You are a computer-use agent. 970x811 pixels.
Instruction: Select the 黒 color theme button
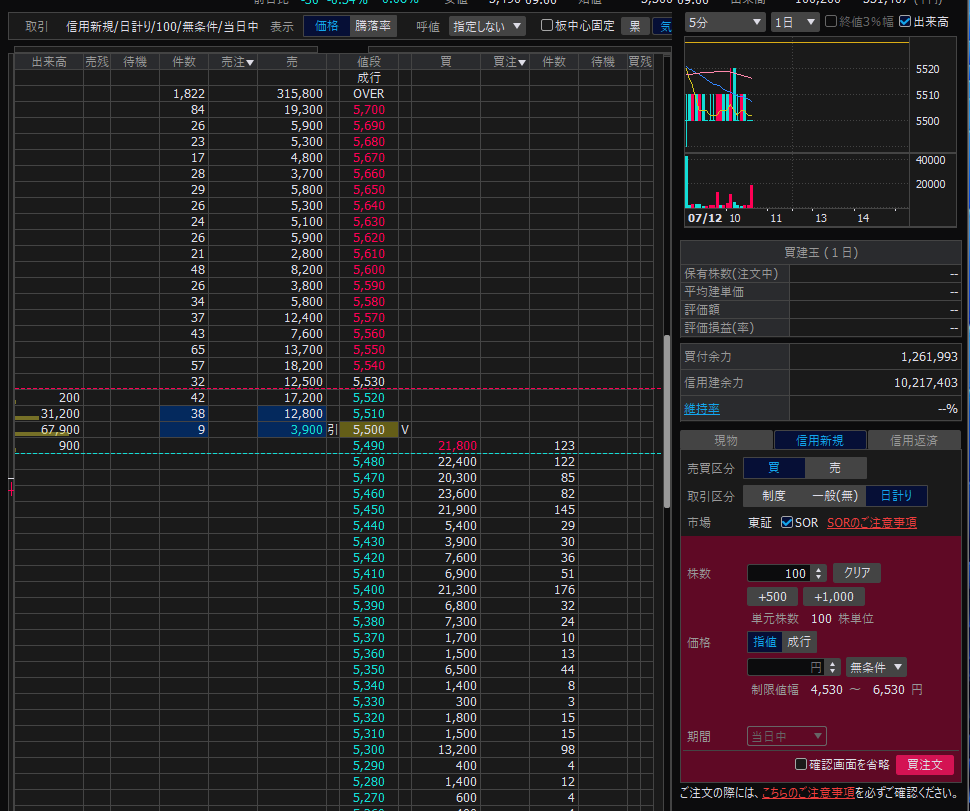coord(634,26)
